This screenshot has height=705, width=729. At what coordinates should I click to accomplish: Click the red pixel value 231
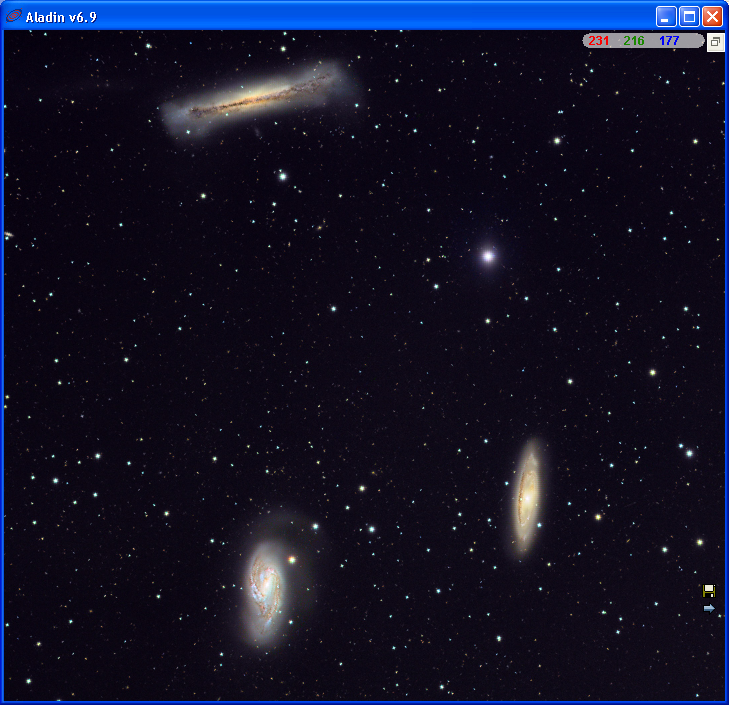[598, 41]
